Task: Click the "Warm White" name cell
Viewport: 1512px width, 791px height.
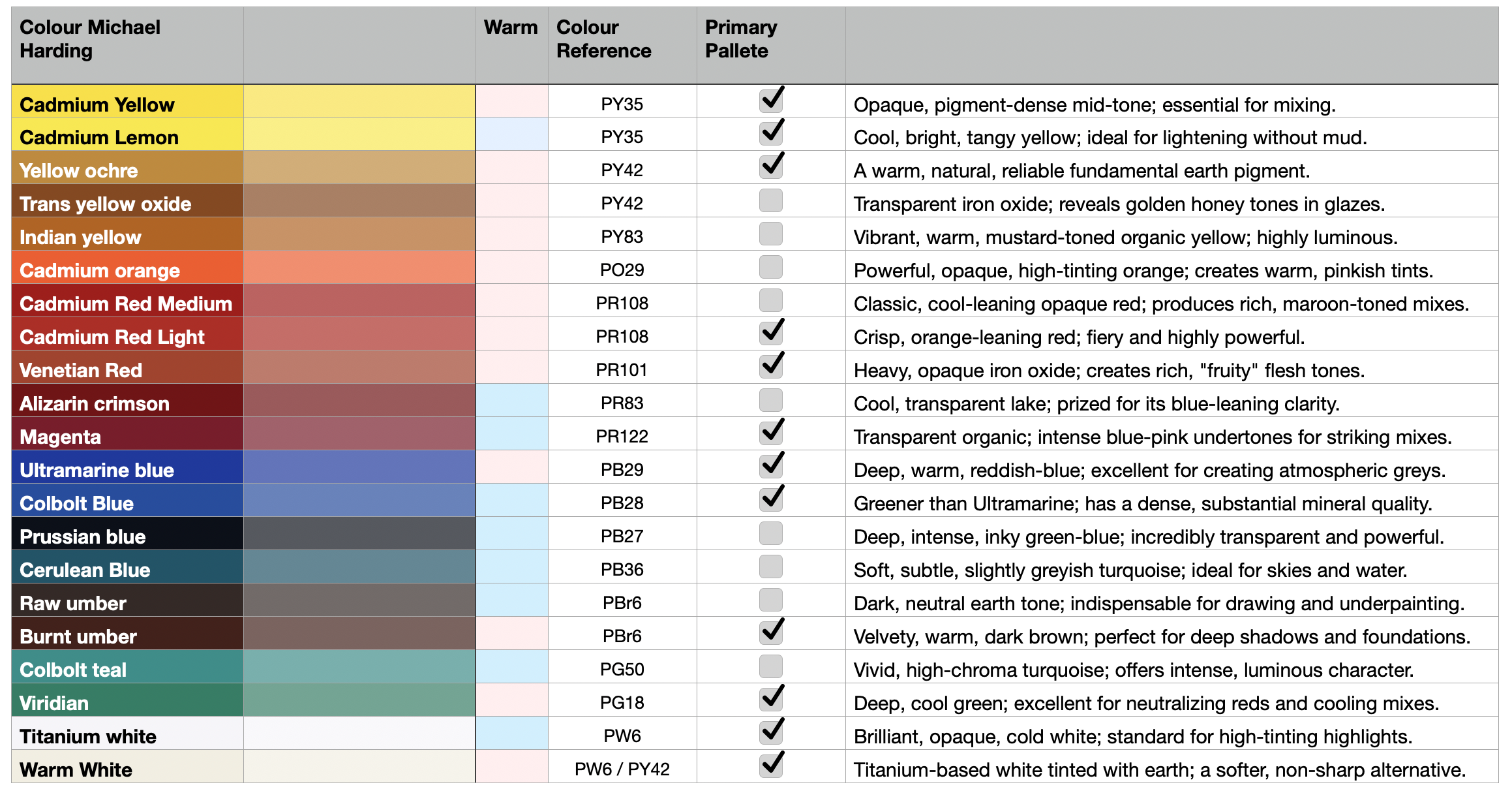Action: 127,766
